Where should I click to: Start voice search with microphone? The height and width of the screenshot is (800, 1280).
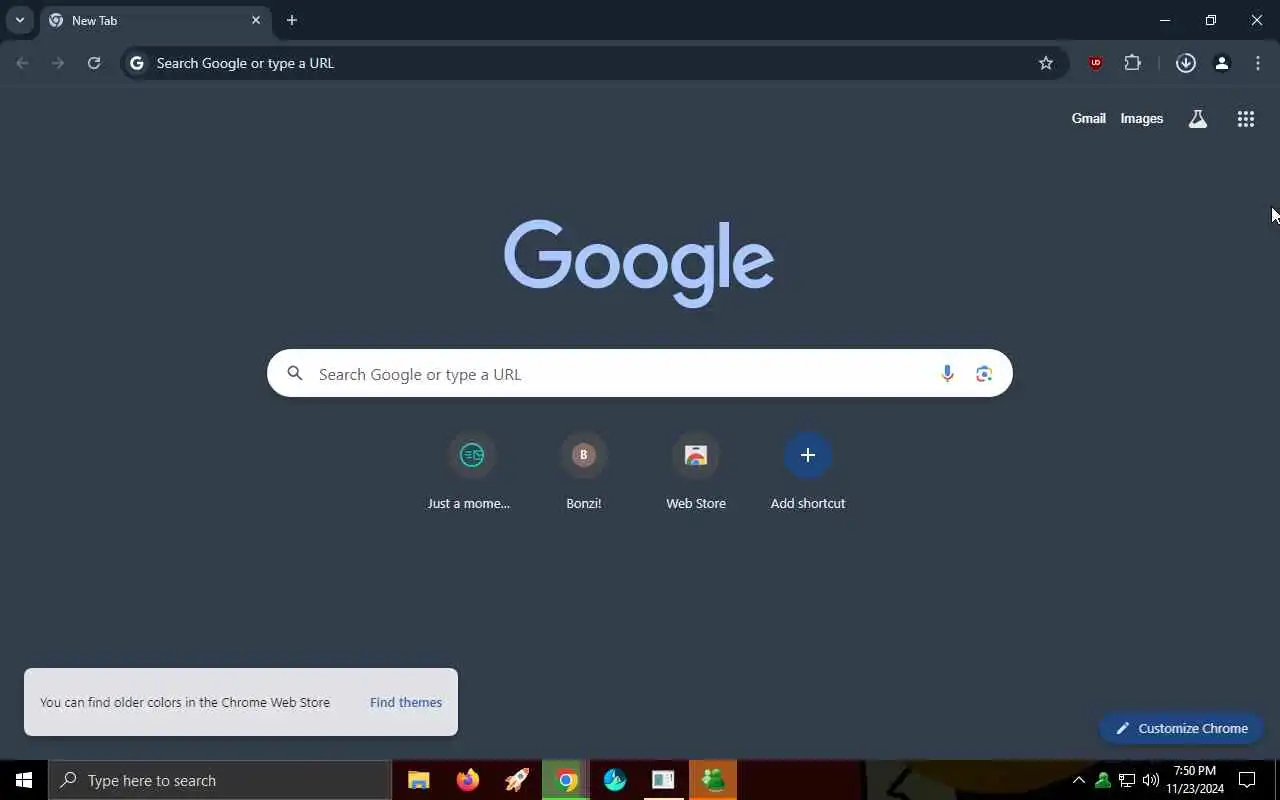[x=947, y=373]
